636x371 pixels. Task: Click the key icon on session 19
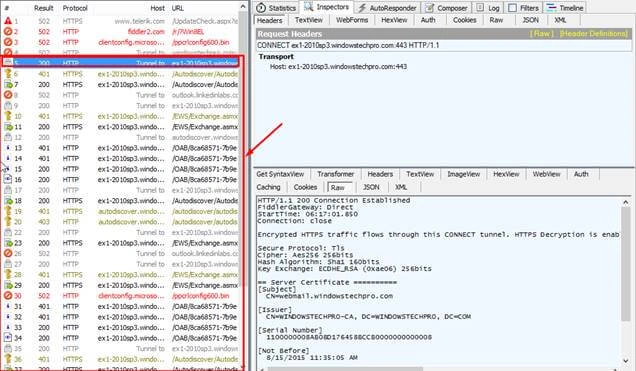tap(8, 211)
